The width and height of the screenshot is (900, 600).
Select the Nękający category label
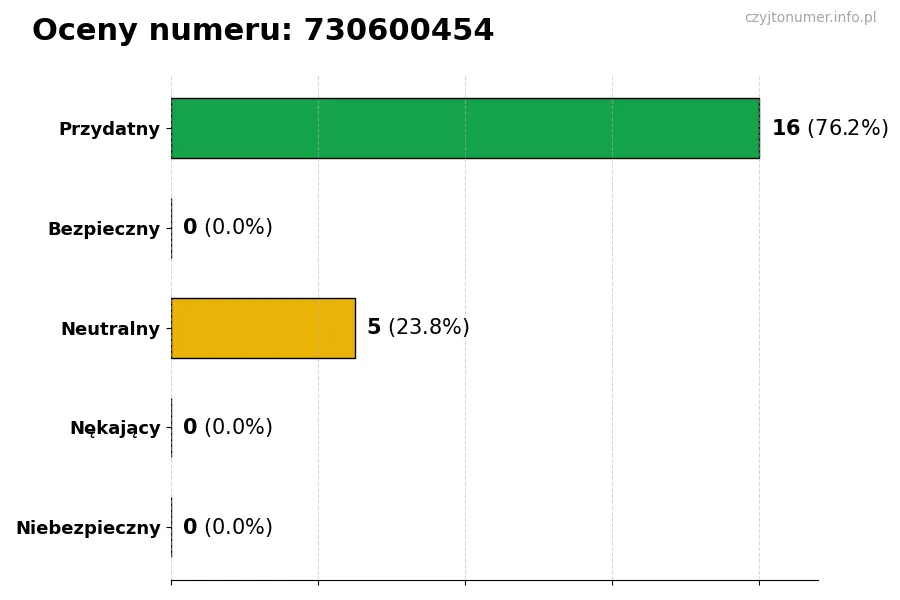[x=114, y=428]
